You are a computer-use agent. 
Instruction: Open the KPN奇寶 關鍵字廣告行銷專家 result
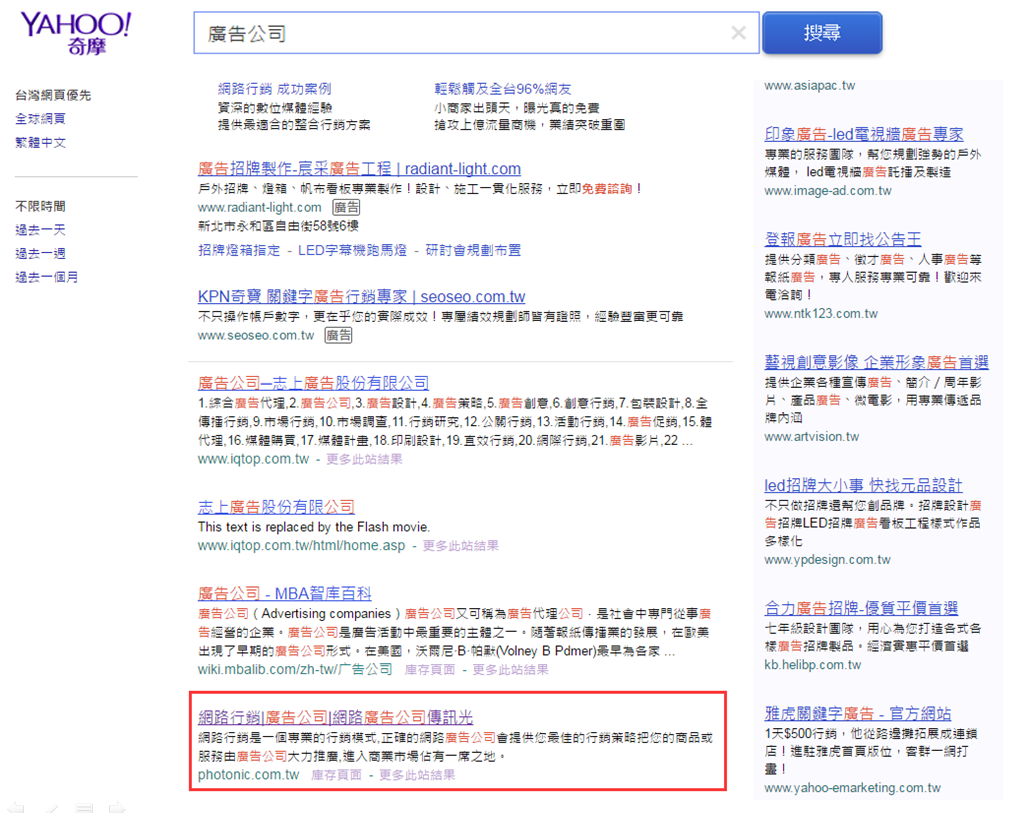point(361,297)
